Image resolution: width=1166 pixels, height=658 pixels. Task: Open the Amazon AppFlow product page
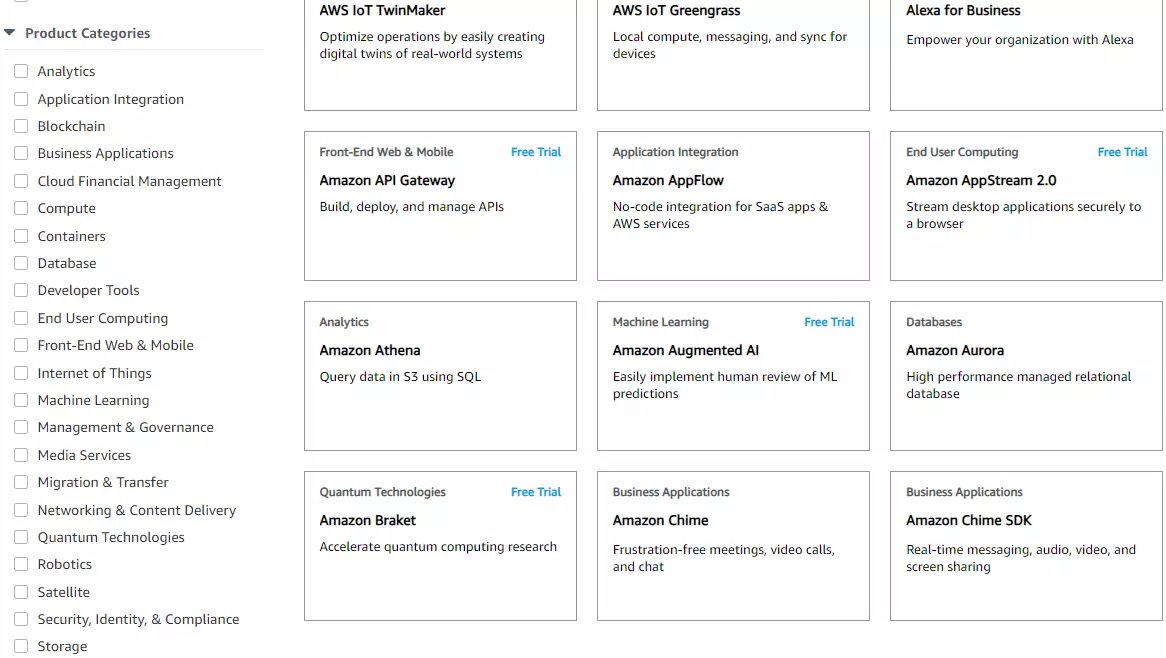pos(669,180)
